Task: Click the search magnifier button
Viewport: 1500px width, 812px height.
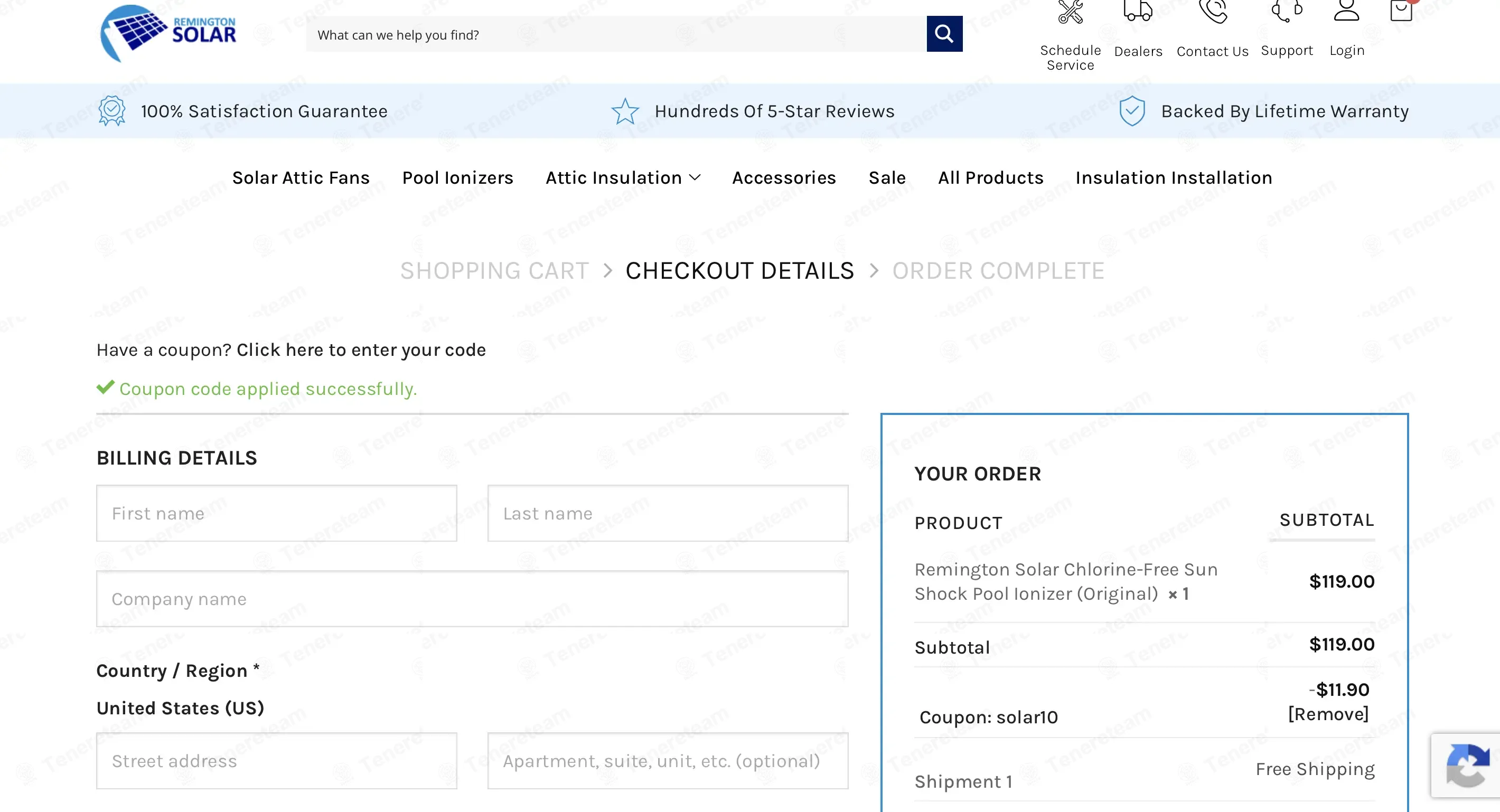Action: click(x=944, y=34)
